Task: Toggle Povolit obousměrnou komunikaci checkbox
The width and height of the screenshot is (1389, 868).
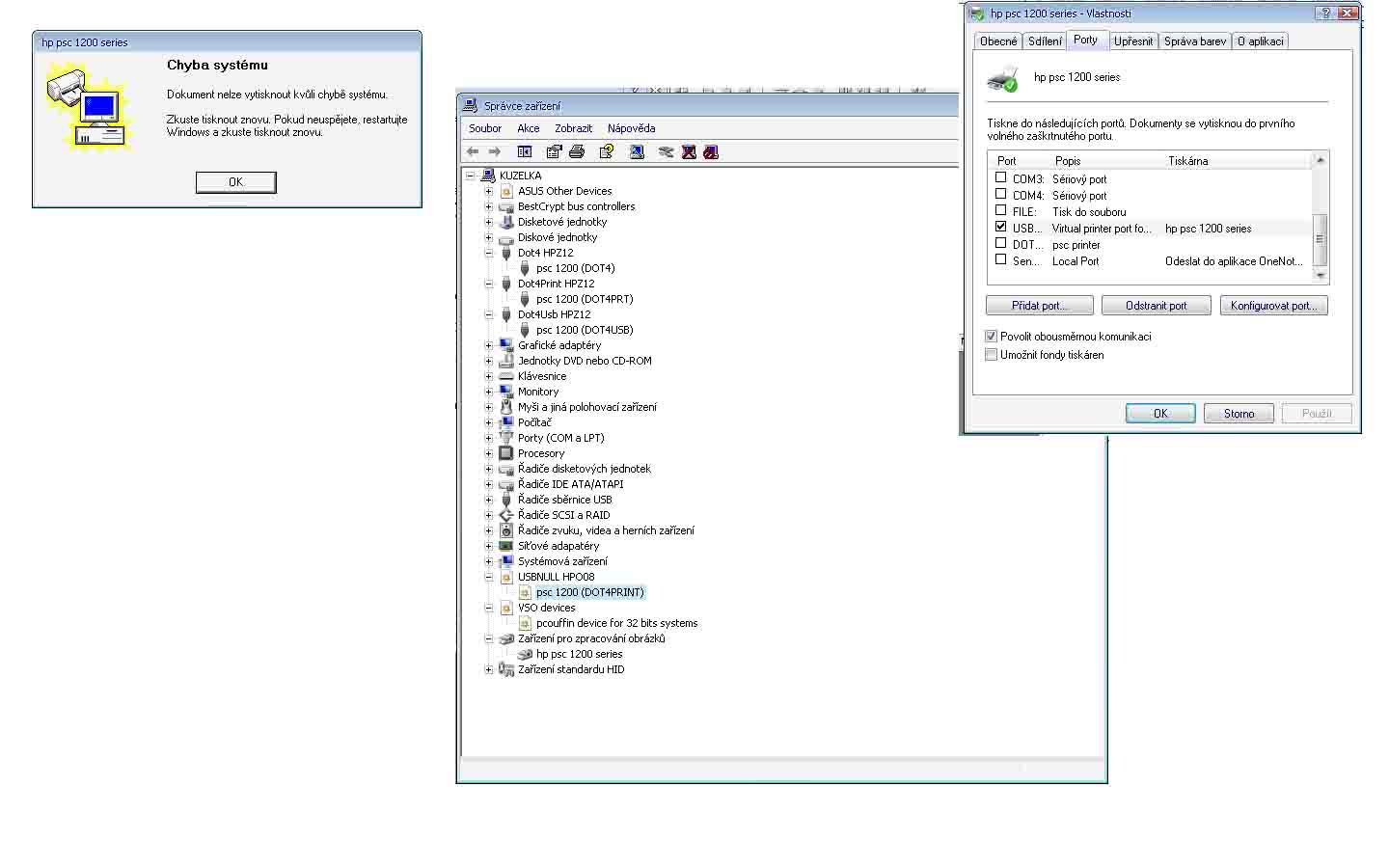Action: tap(991, 337)
